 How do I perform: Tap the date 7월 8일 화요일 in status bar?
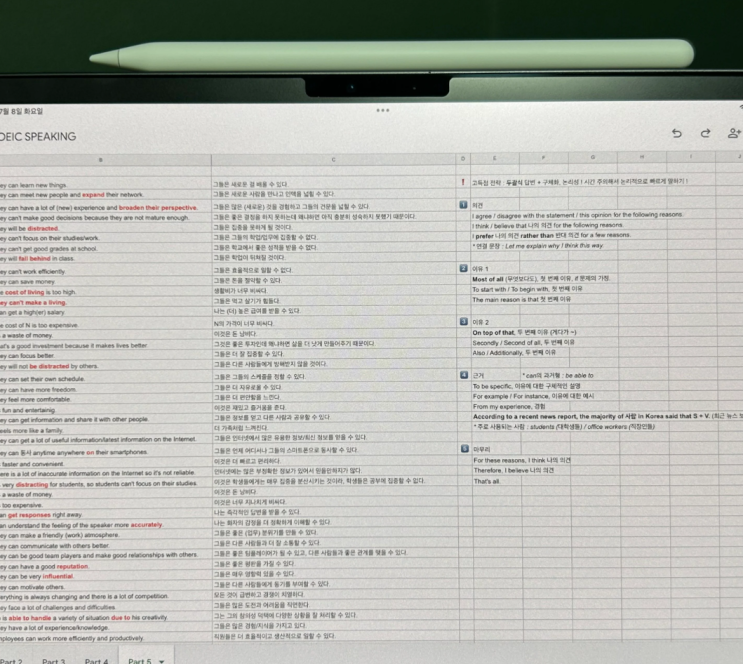tap(21, 111)
